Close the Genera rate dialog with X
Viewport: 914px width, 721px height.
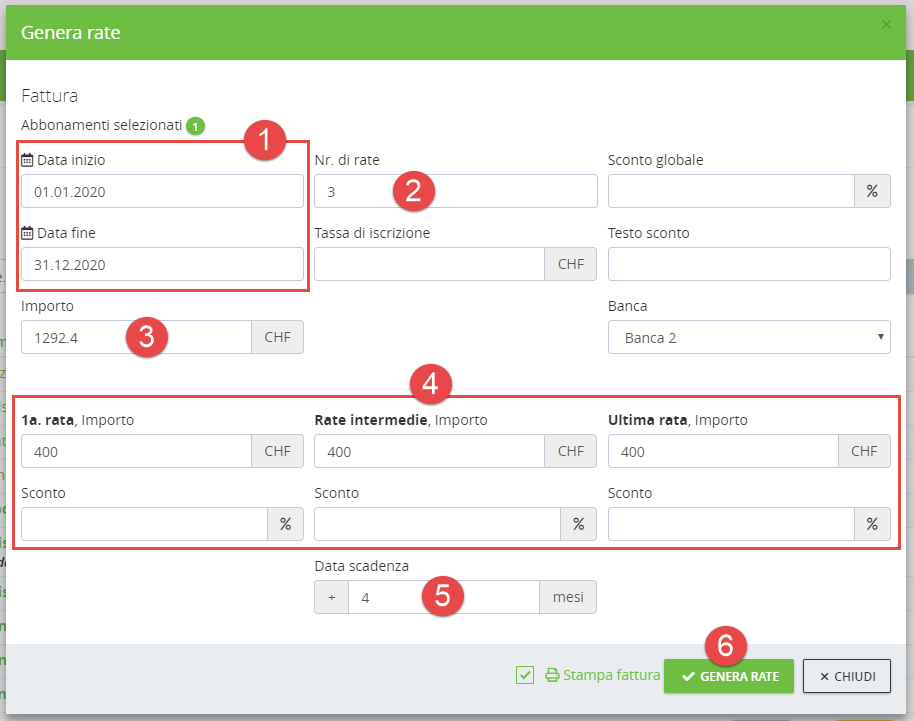886,25
